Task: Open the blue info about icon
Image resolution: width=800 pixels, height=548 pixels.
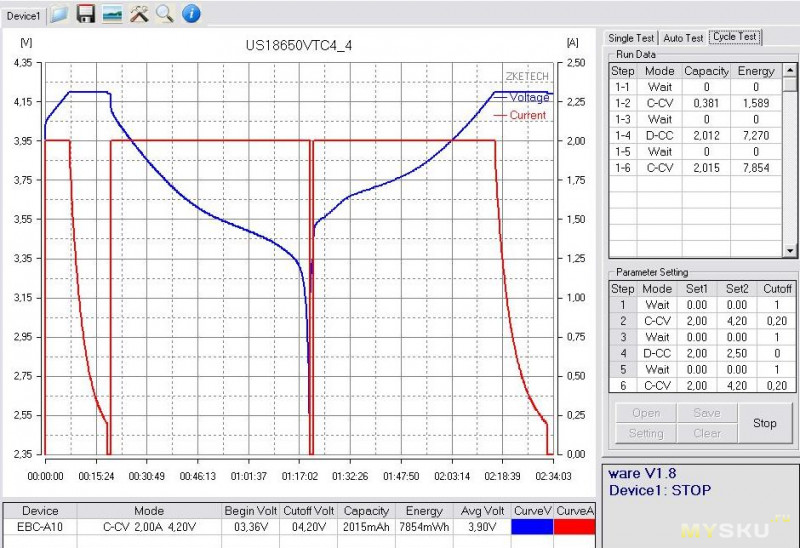Action: point(190,13)
